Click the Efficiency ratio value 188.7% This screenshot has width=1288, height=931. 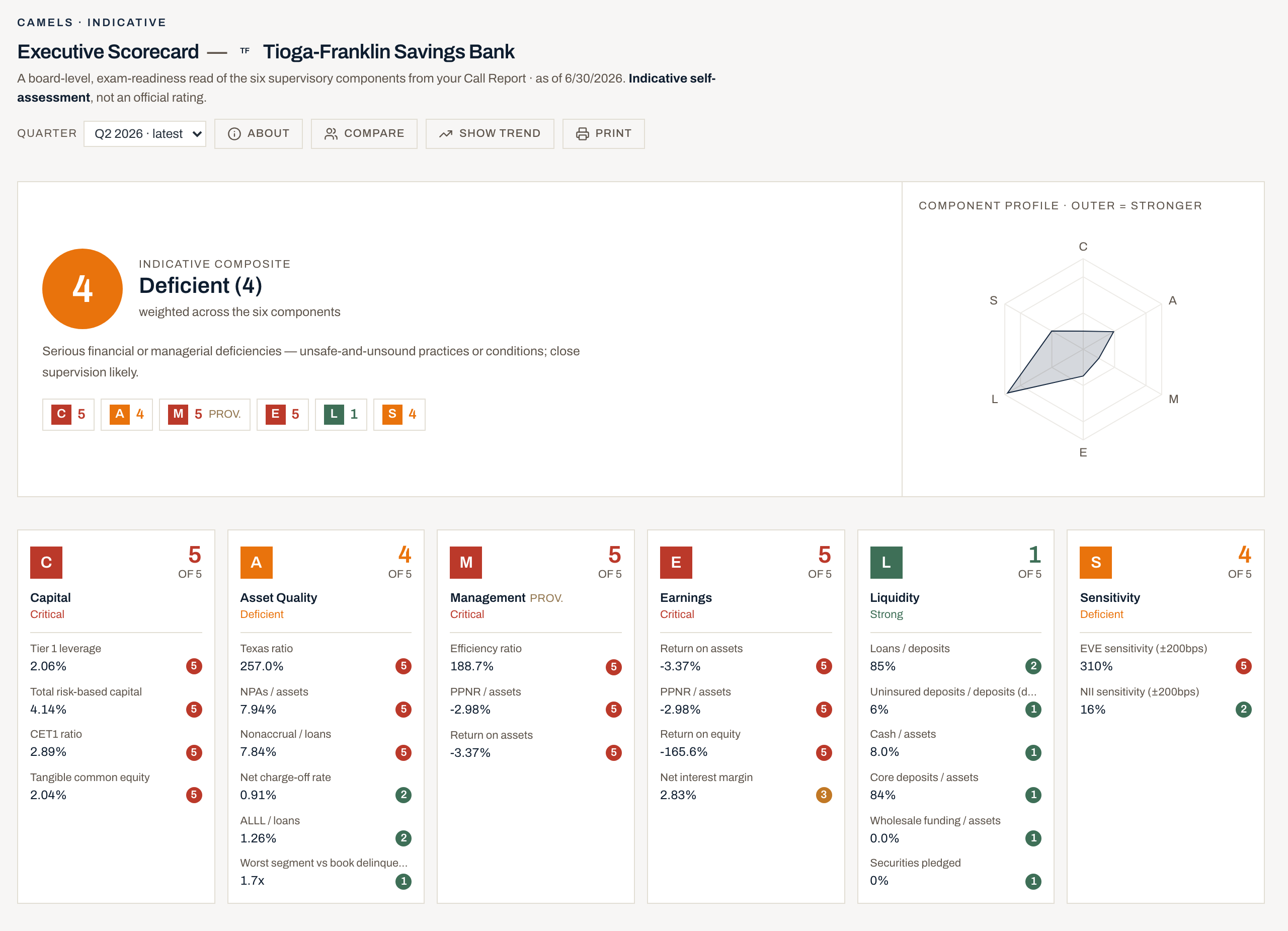point(471,666)
